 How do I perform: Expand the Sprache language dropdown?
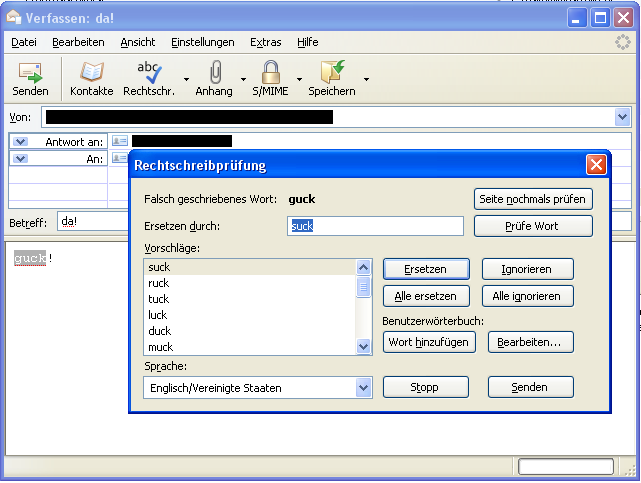click(x=363, y=387)
